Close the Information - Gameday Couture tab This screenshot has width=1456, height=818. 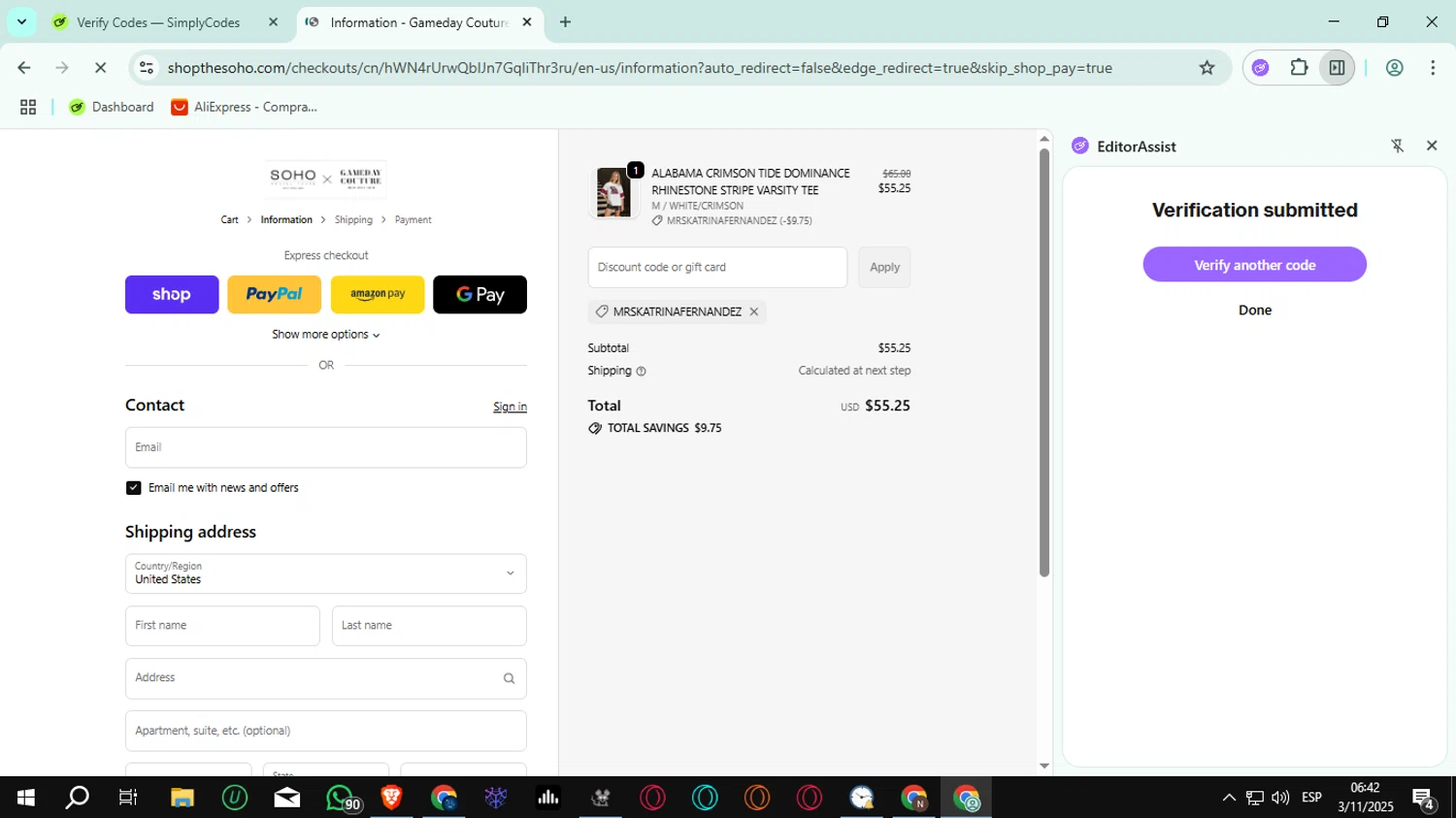(x=527, y=22)
